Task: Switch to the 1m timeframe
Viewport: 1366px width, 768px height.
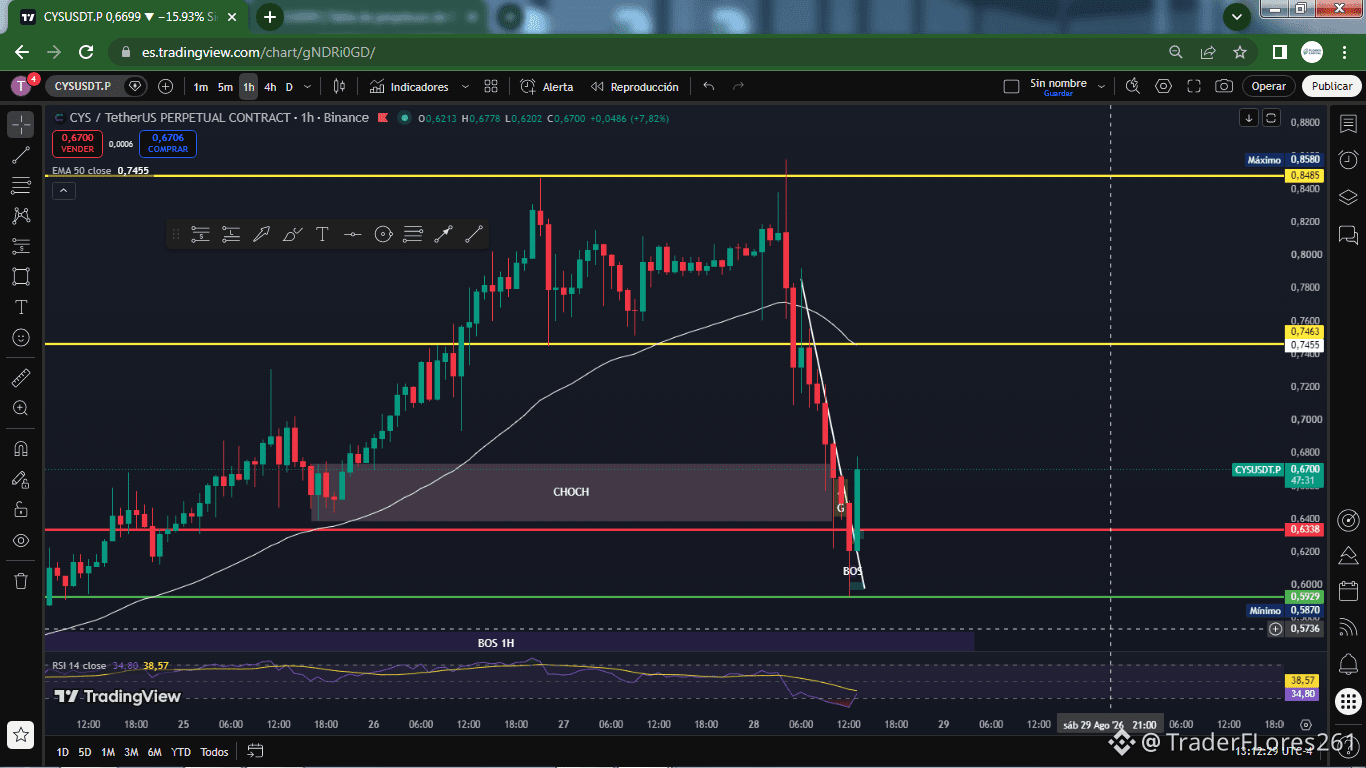Action: tap(201, 87)
